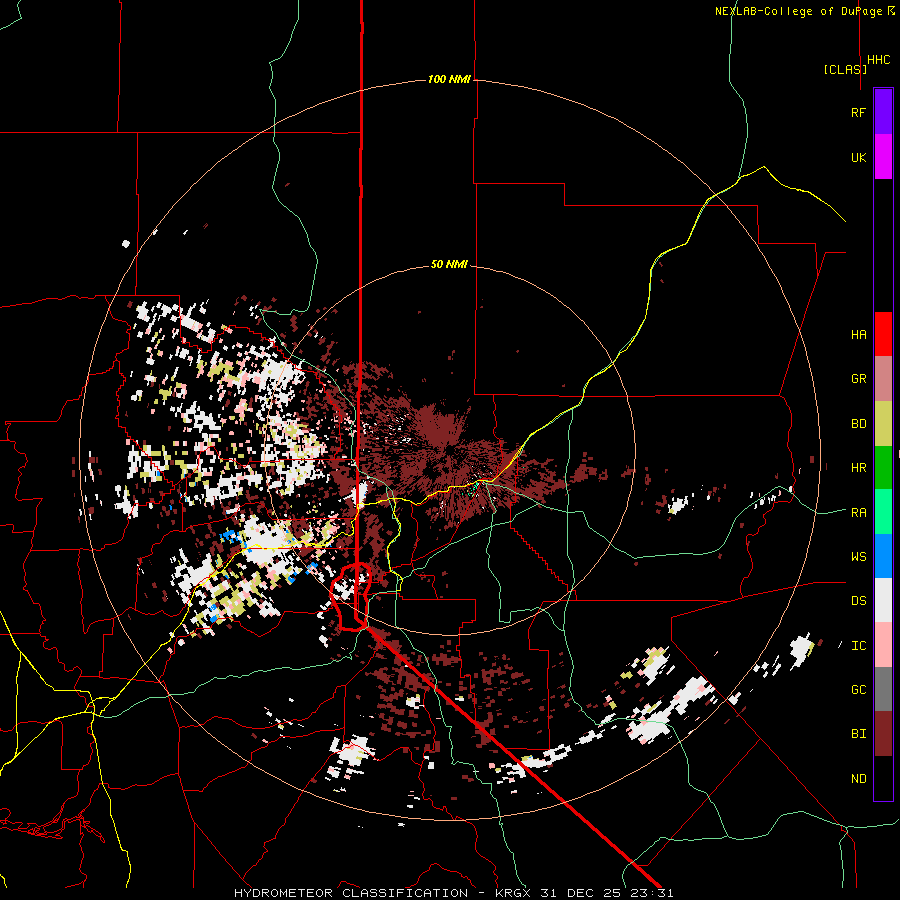Click the WS legend label
Viewport: 900px width, 900px height.
pyautogui.click(x=859, y=557)
